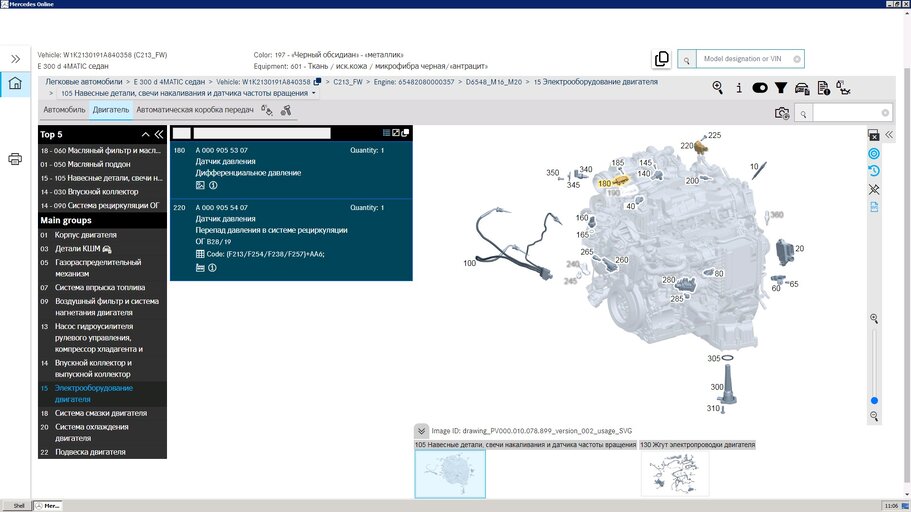The height and width of the screenshot is (512, 911).
Task: Switch to the Двигатель tab
Action: (111, 110)
